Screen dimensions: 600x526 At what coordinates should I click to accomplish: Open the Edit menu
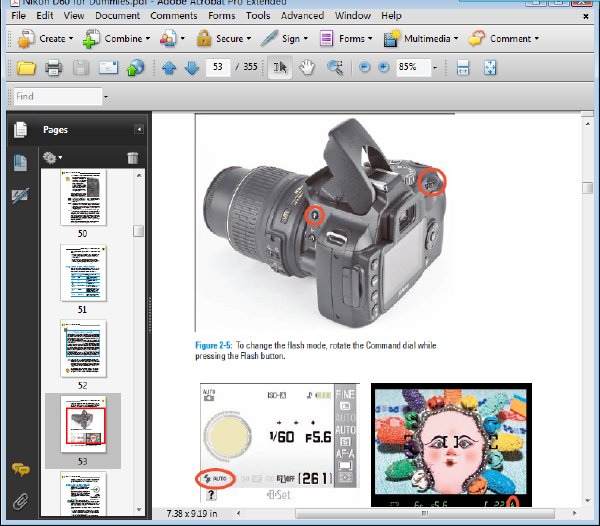tap(44, 16)
